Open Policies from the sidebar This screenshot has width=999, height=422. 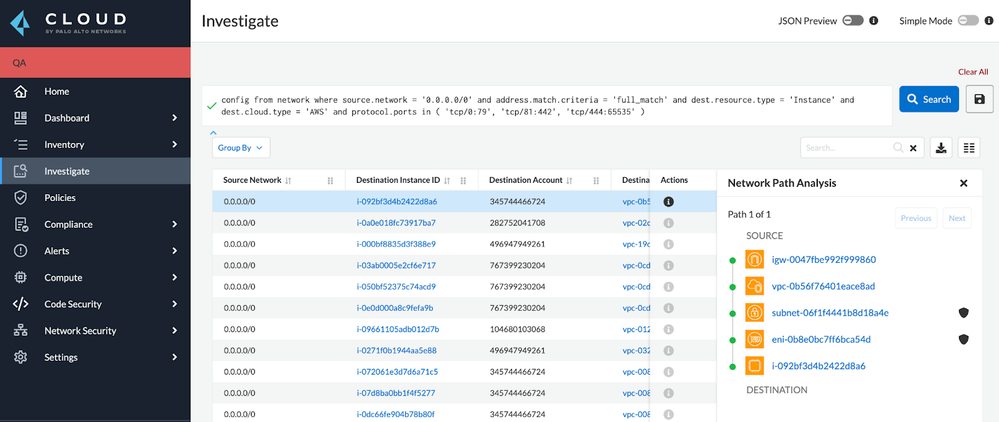59,198
